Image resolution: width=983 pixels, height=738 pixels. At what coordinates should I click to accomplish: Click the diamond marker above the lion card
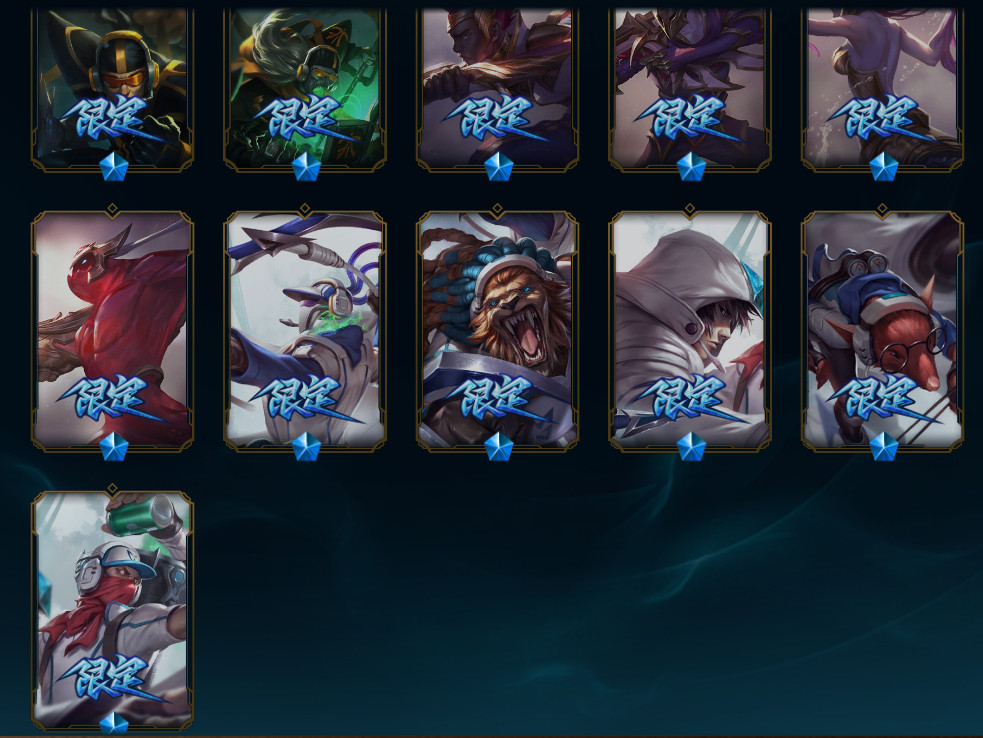(497, 208)
